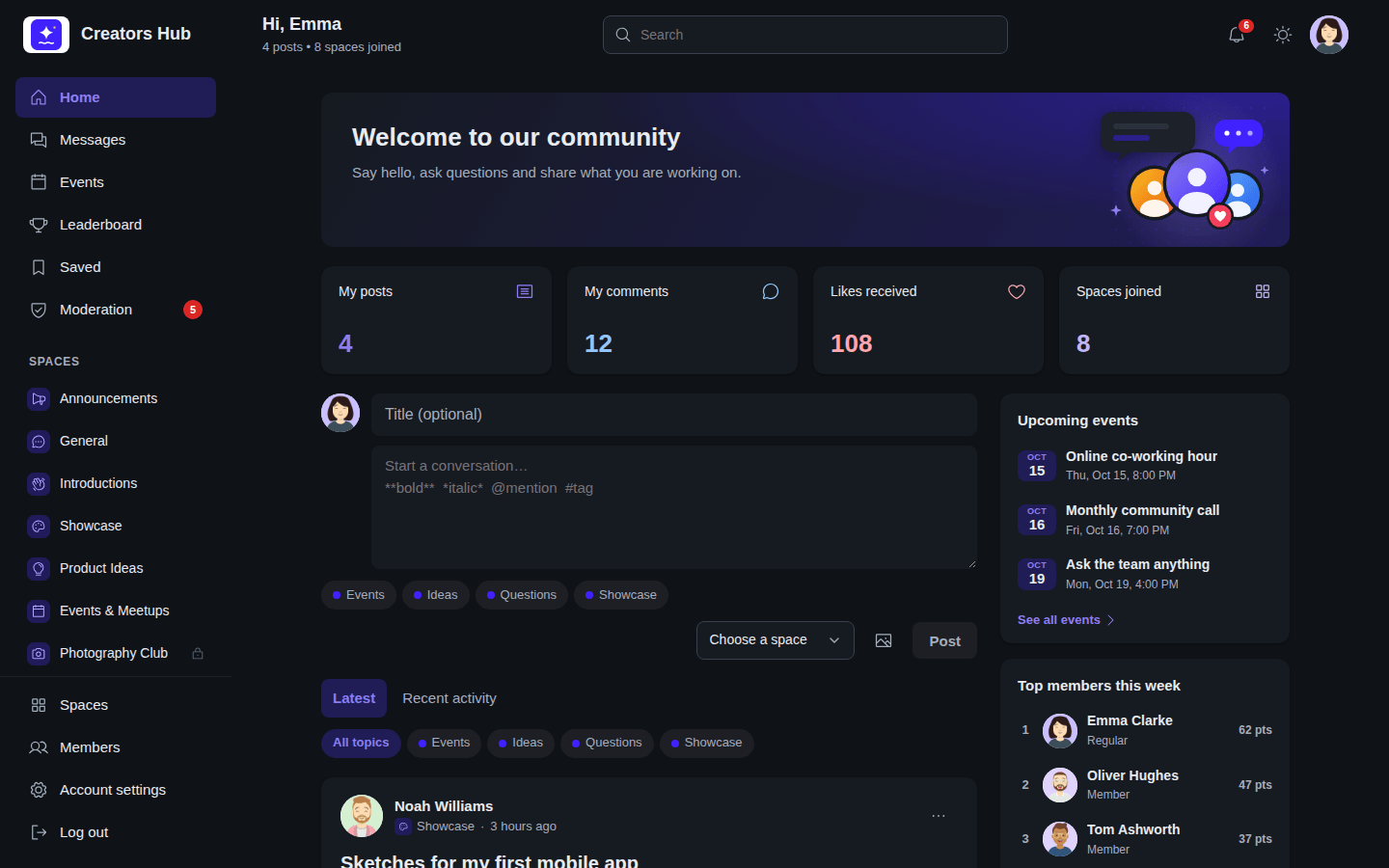The height and width of the screenshot is (868, 1389).
Task: Open the Announcements space icon
Action: click(39, 398)
